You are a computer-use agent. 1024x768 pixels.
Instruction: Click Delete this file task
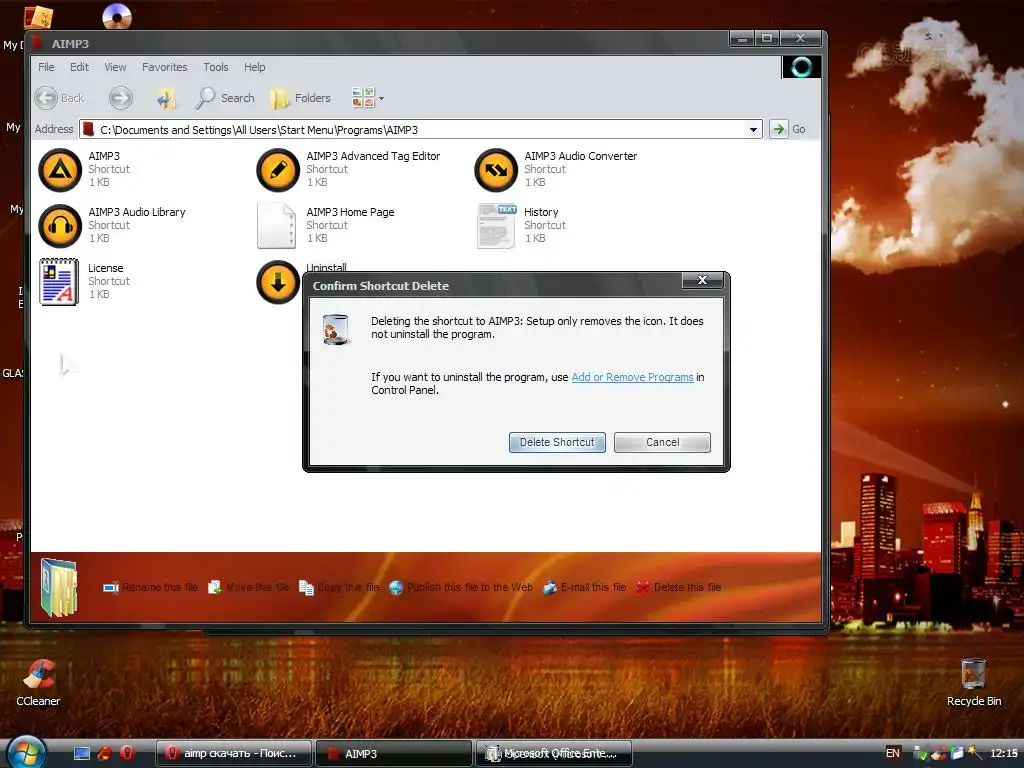click(x=678, y=587)
